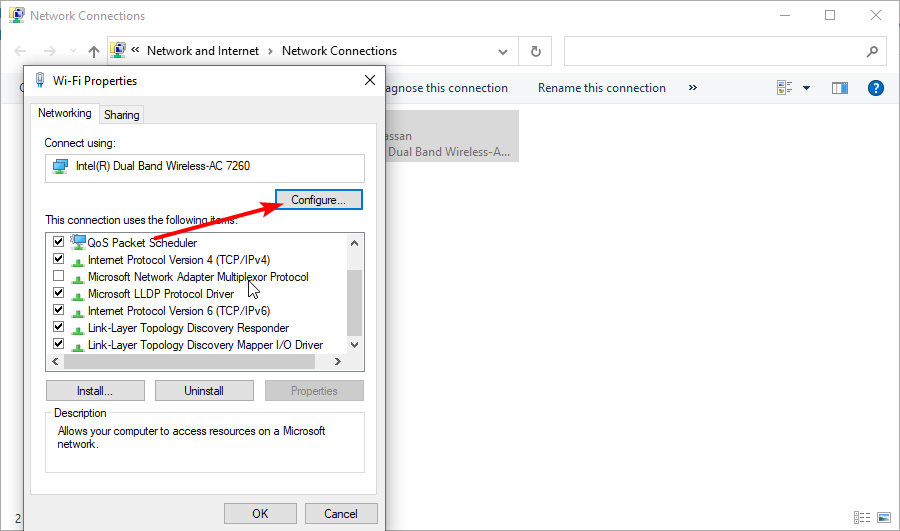Toggle Microsoft LLDP Protocol Driver checkbox
Screen dimensions: 900x531
pos(59,293)
